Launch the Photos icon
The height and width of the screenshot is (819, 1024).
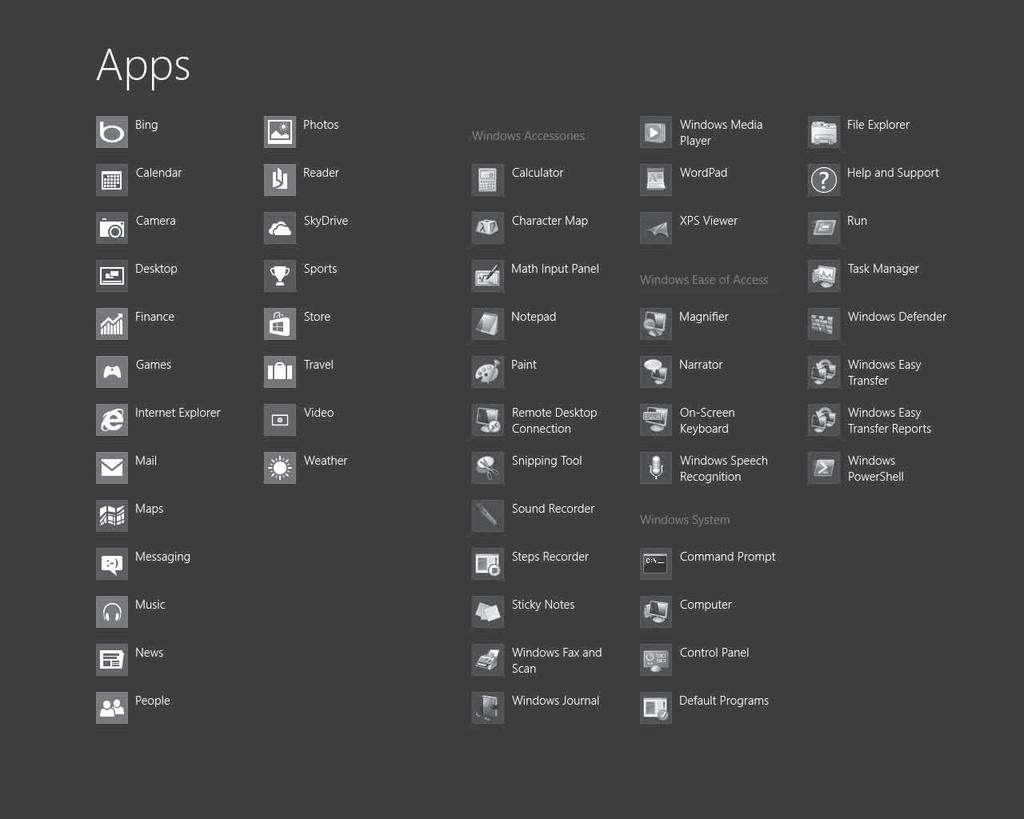(280, 132)
